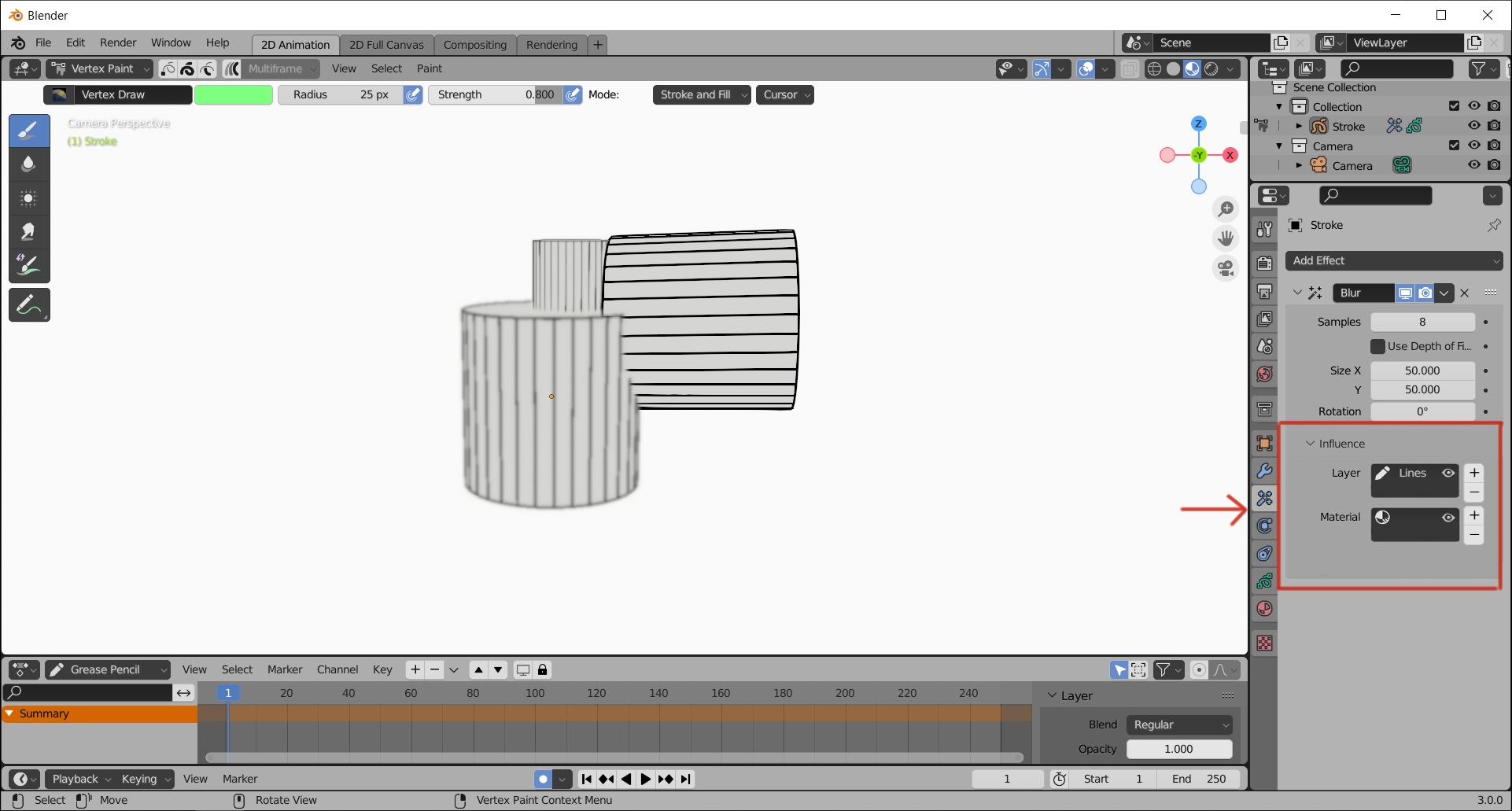Image resolution: width=1512 pixels, height=811 pixels.
Task: Click the zoom viewport gizmo icon
Action: 1226,209
